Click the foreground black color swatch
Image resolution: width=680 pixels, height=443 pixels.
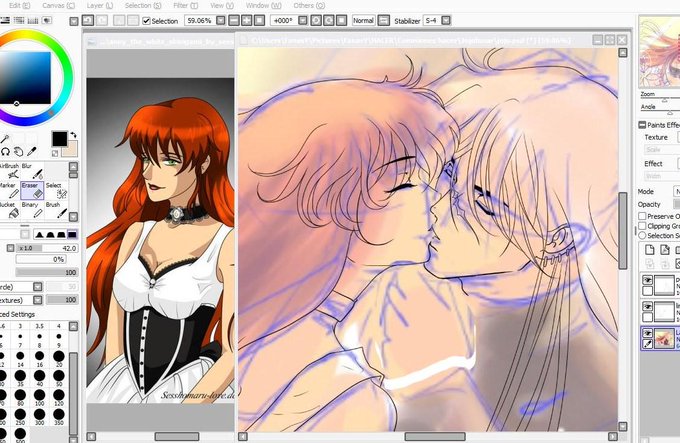point(60,139)
